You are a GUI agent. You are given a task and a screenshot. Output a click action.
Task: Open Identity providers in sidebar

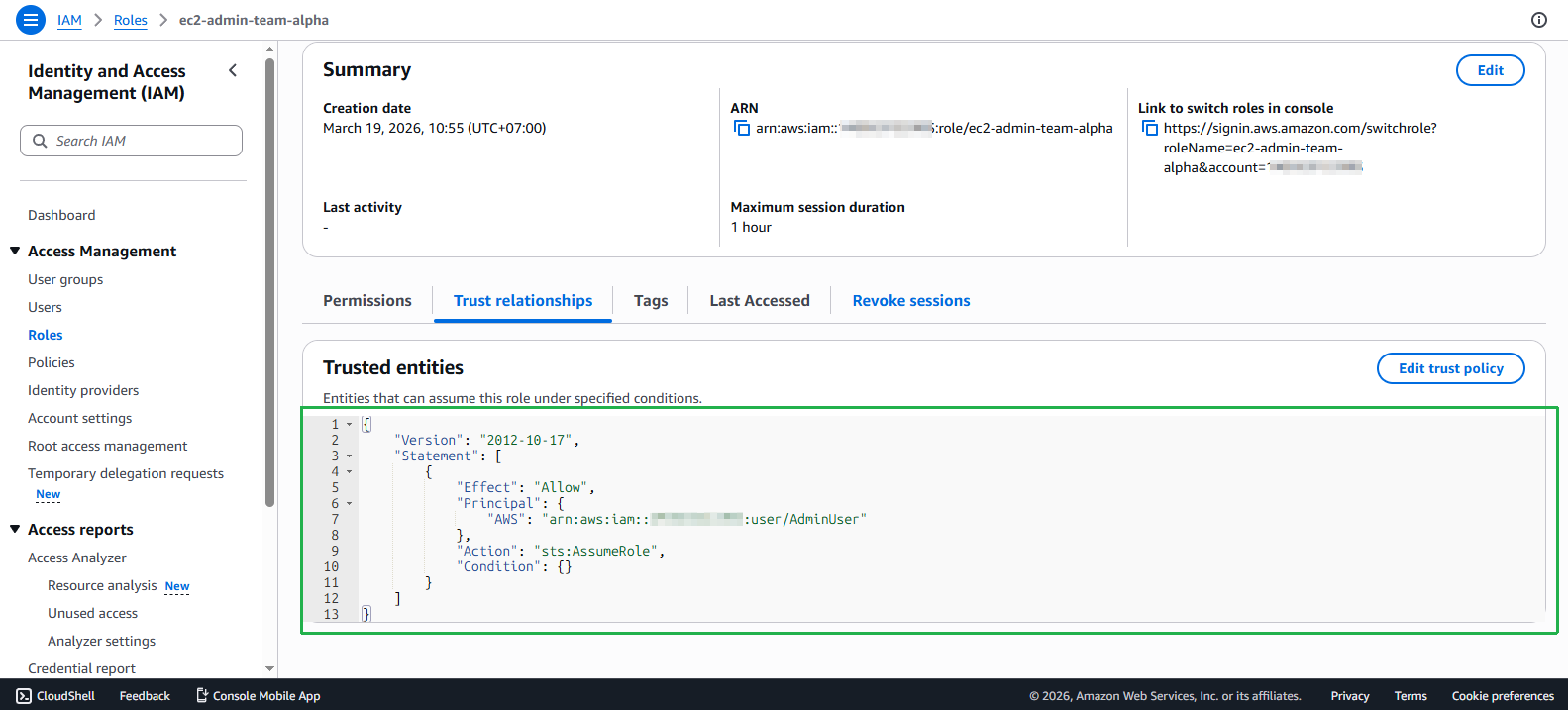83,390
